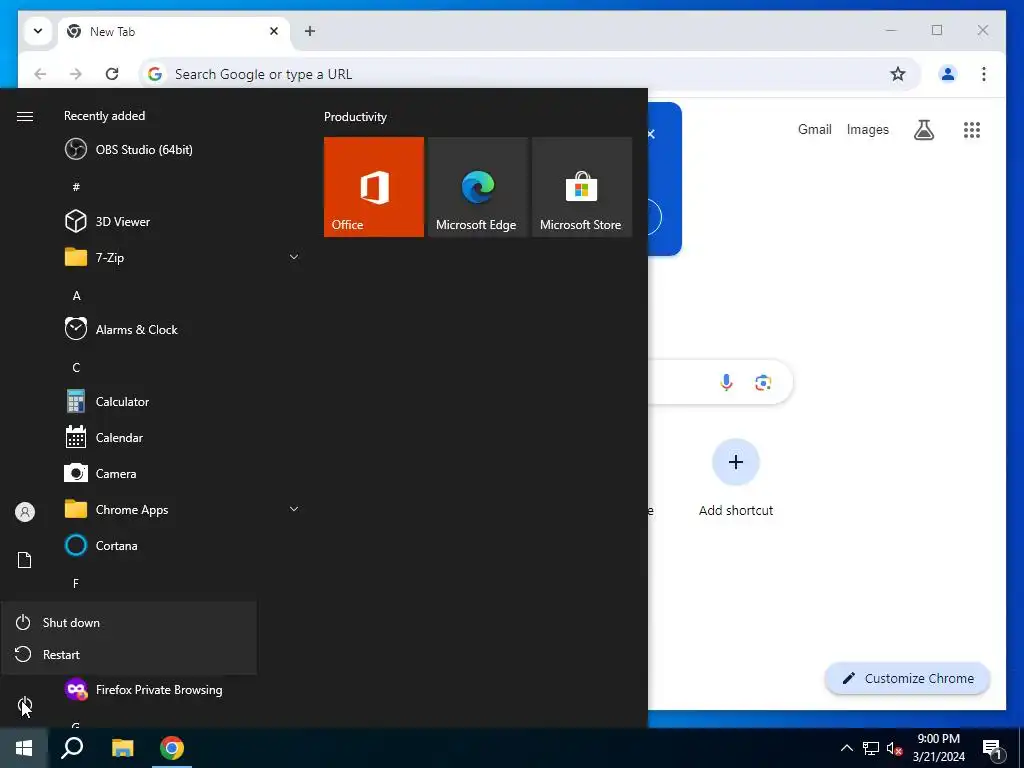Screen dimensions: 1024x768
Task: Open the tab search dropdown arrow
Action: click(x=38, y=31)
